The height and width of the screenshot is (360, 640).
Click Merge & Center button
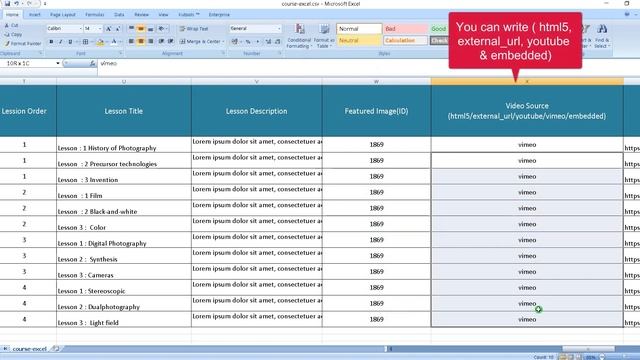tap(200, 41)
